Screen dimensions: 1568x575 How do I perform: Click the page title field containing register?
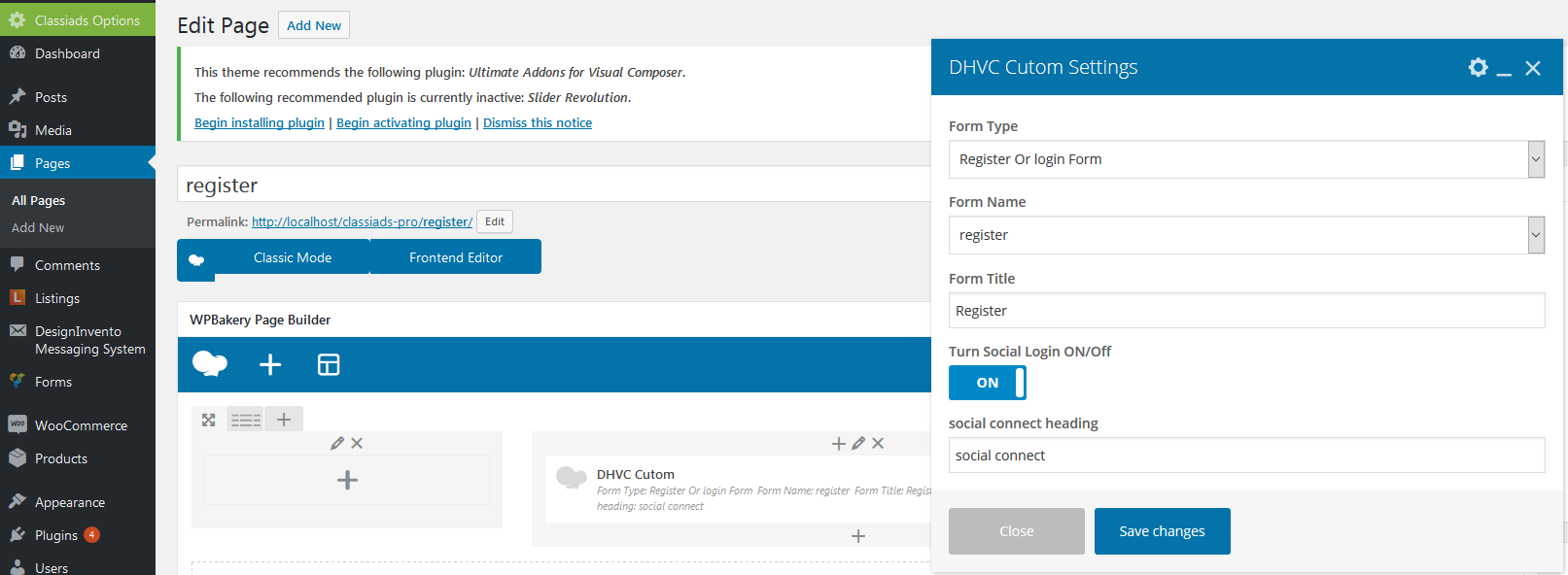pyautogui.click(x=554, y=185)
